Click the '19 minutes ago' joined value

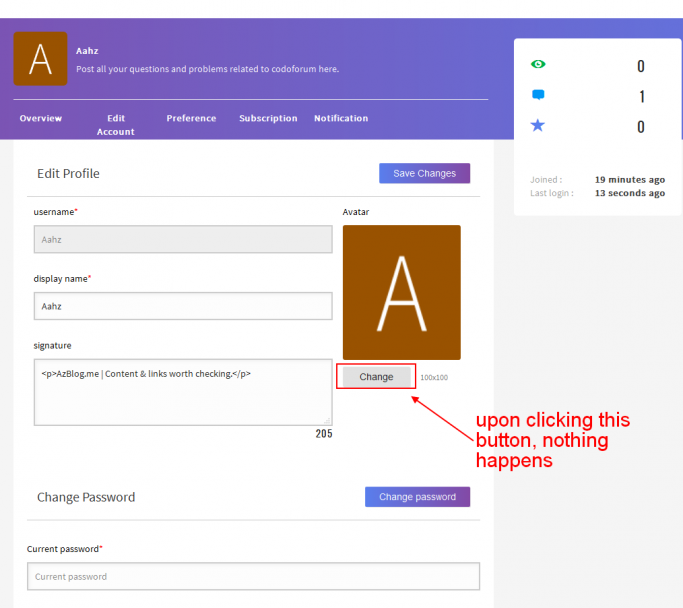coord(630,179)
